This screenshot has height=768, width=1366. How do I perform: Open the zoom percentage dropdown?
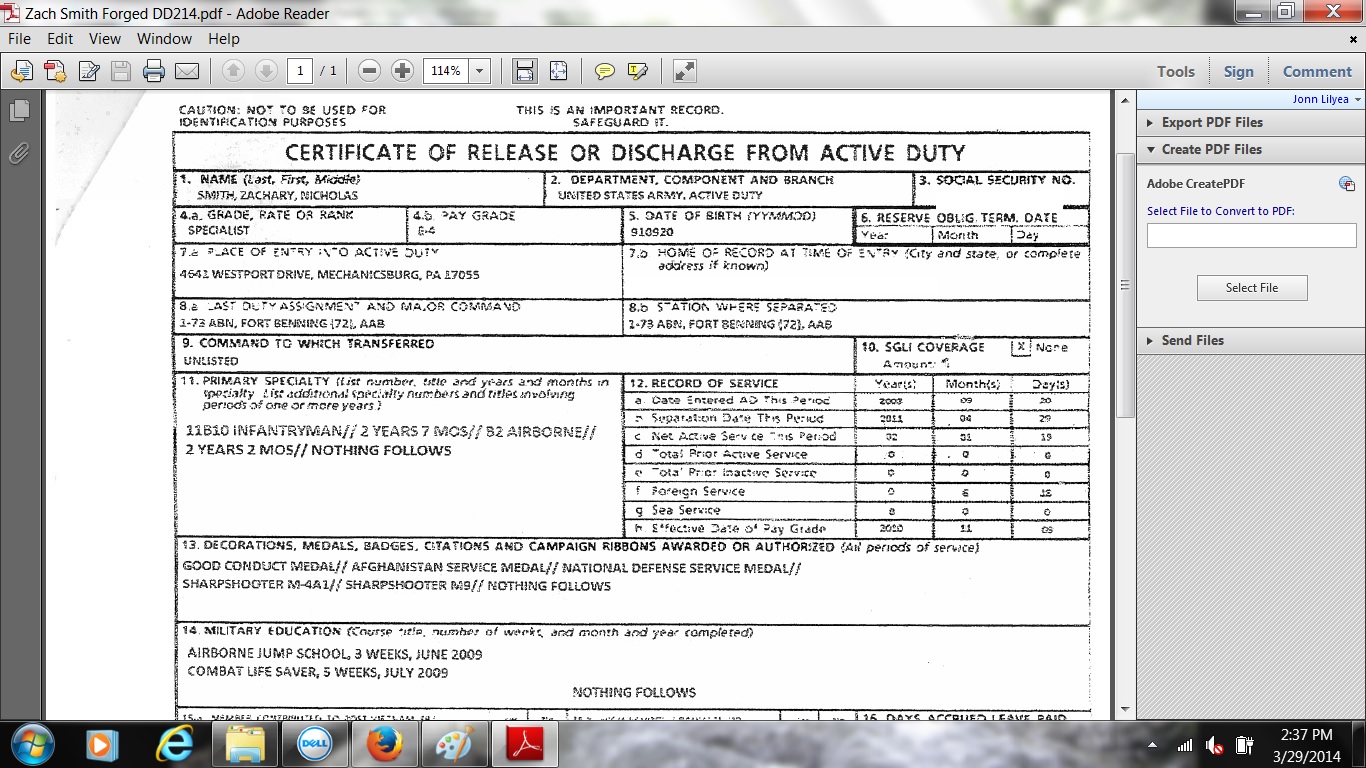pos(480,71)
